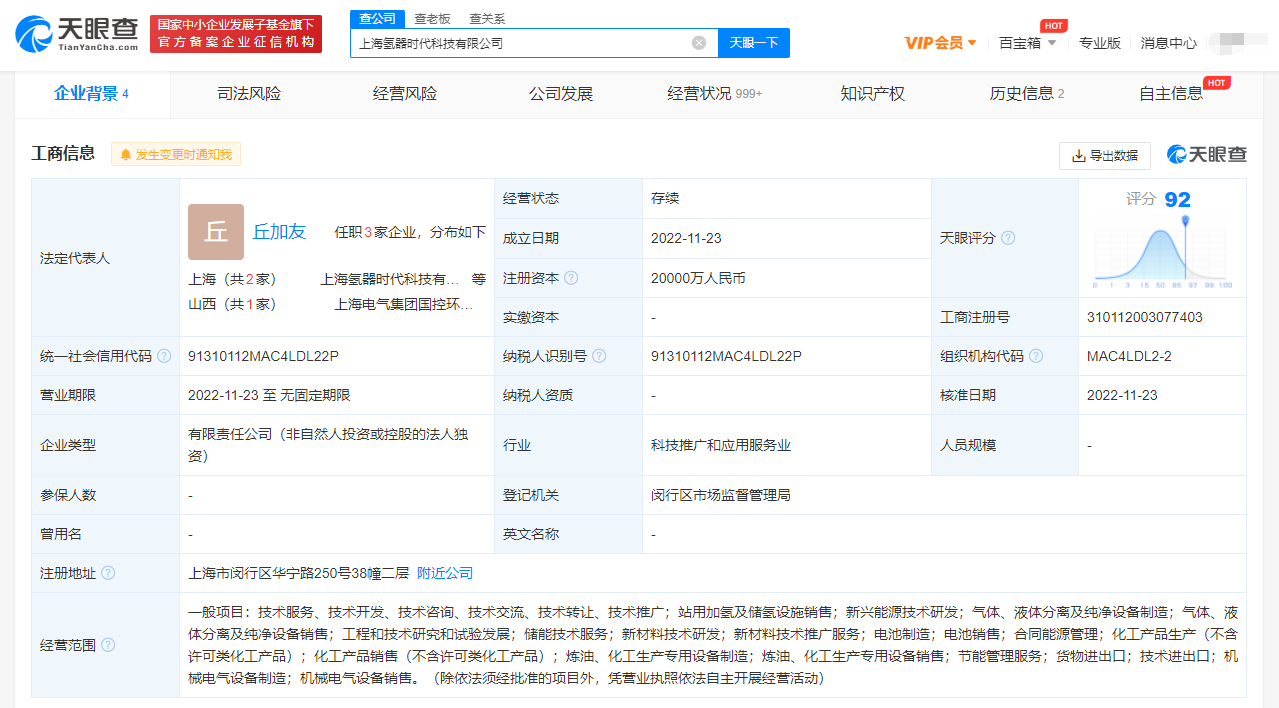Open the 自主信息 tab
Viewport: 1279px width, 708px height.
coord(1171,94)
